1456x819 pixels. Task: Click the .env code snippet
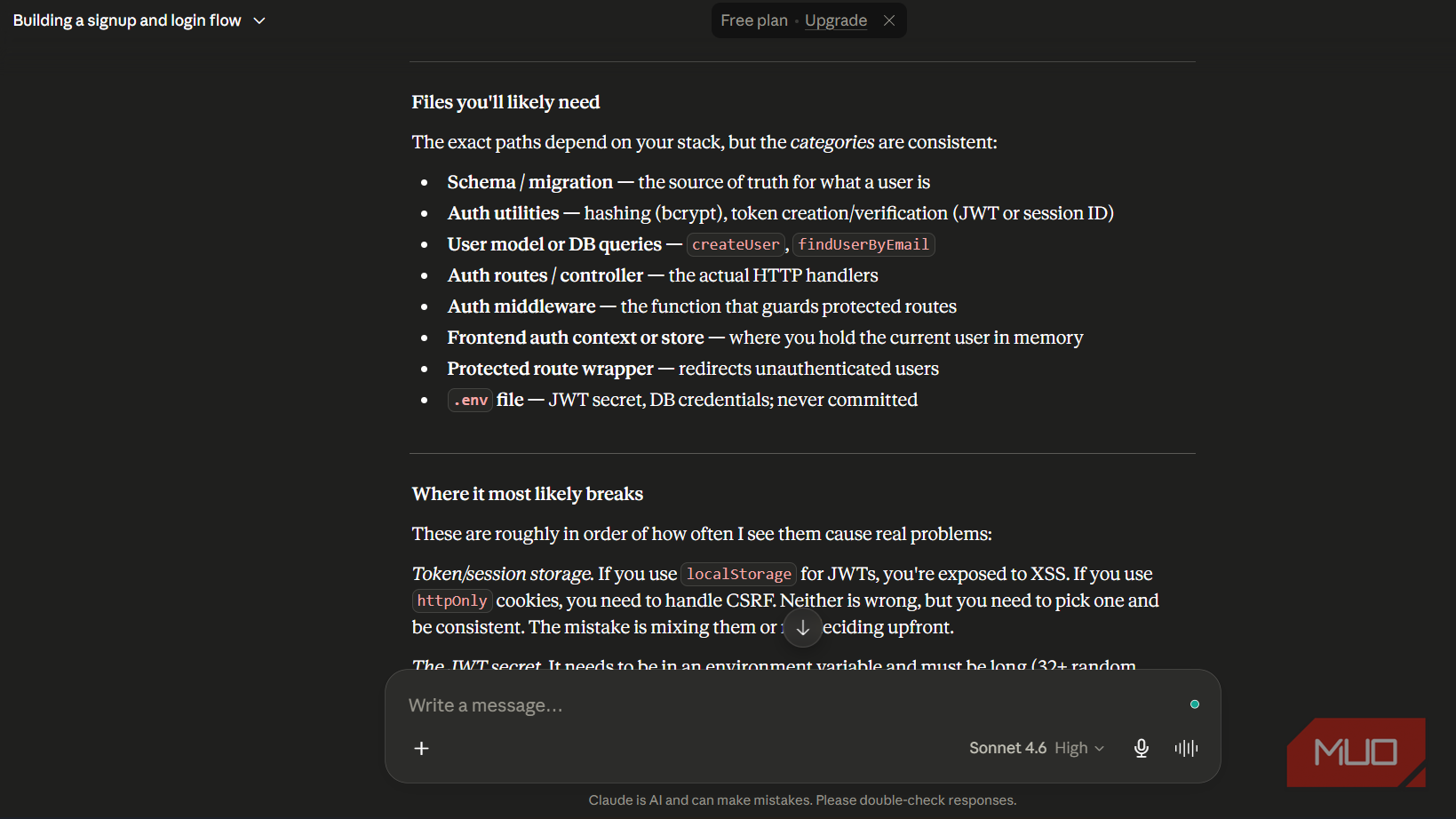(x=471, y=401)
